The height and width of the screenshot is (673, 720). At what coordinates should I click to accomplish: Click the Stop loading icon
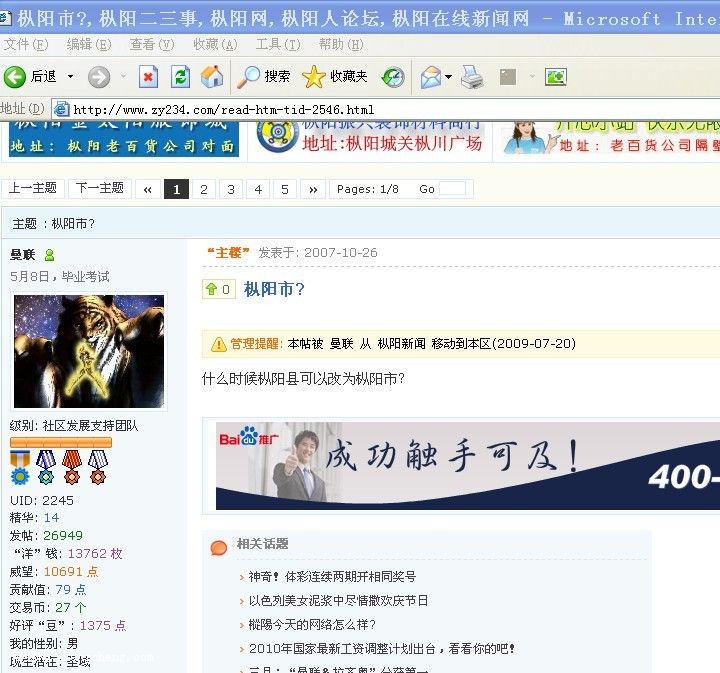pos(148,77)
